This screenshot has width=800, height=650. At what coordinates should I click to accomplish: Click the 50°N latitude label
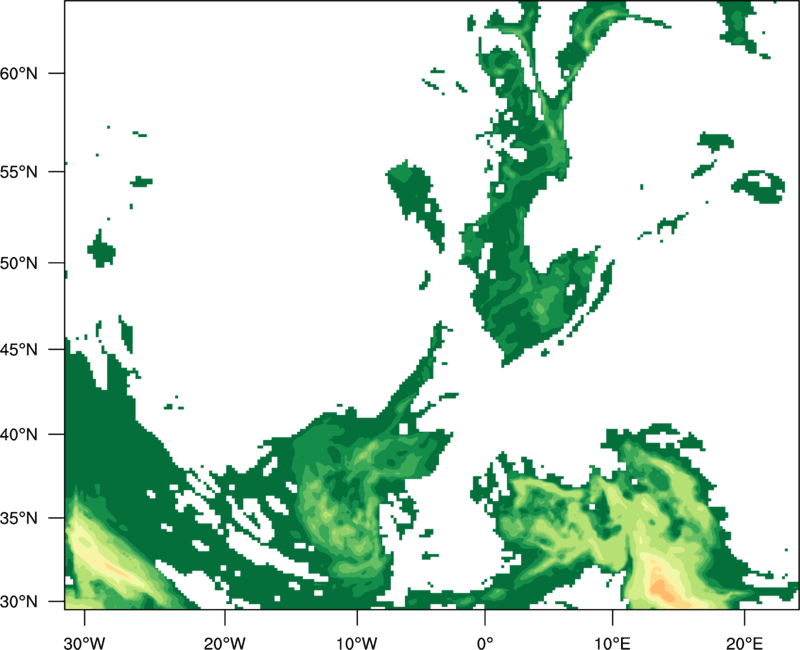coord(19,263)
